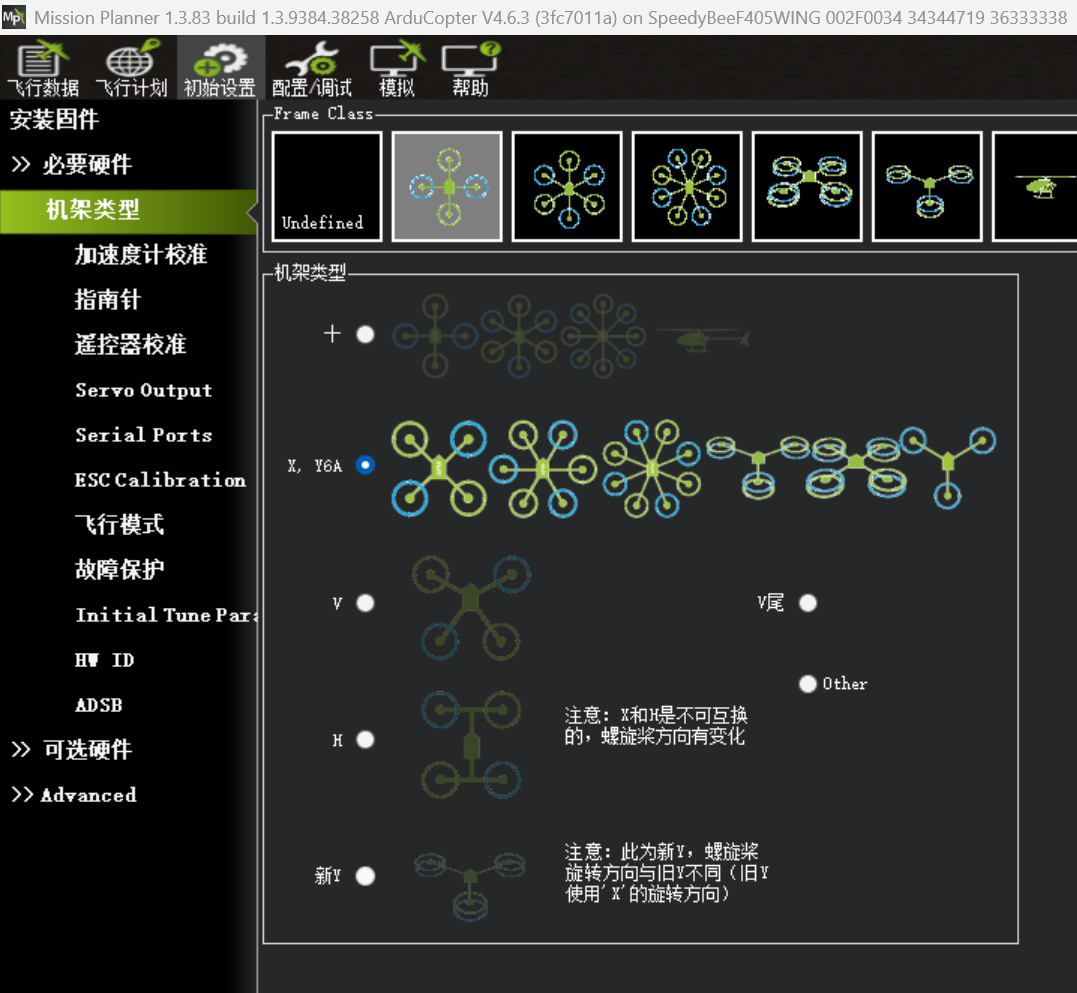Click the X octocopter diagram in X, Y6A row
Viewport: 1077px width, 993px height.
point(651,468)
